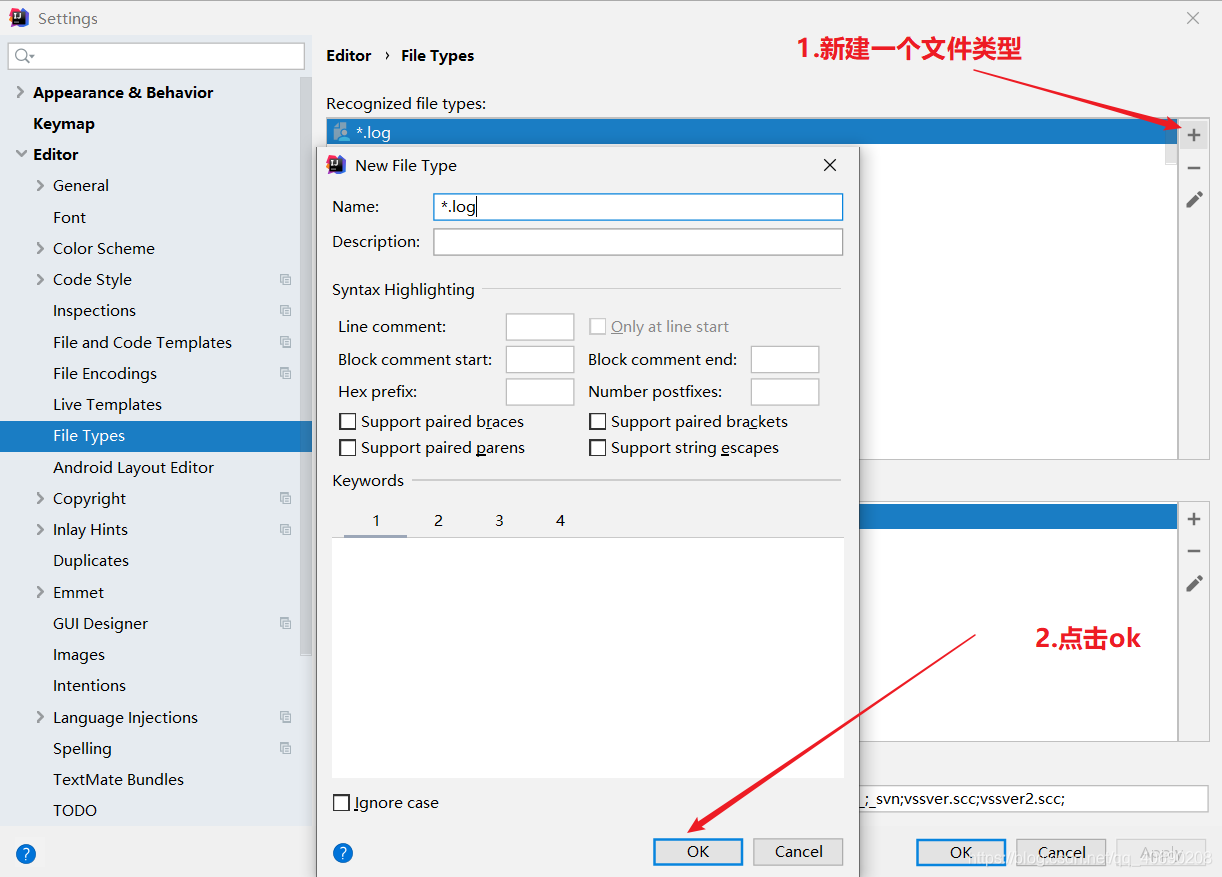
Task: Click OK in the New File Type dialog
Action: 697,851
